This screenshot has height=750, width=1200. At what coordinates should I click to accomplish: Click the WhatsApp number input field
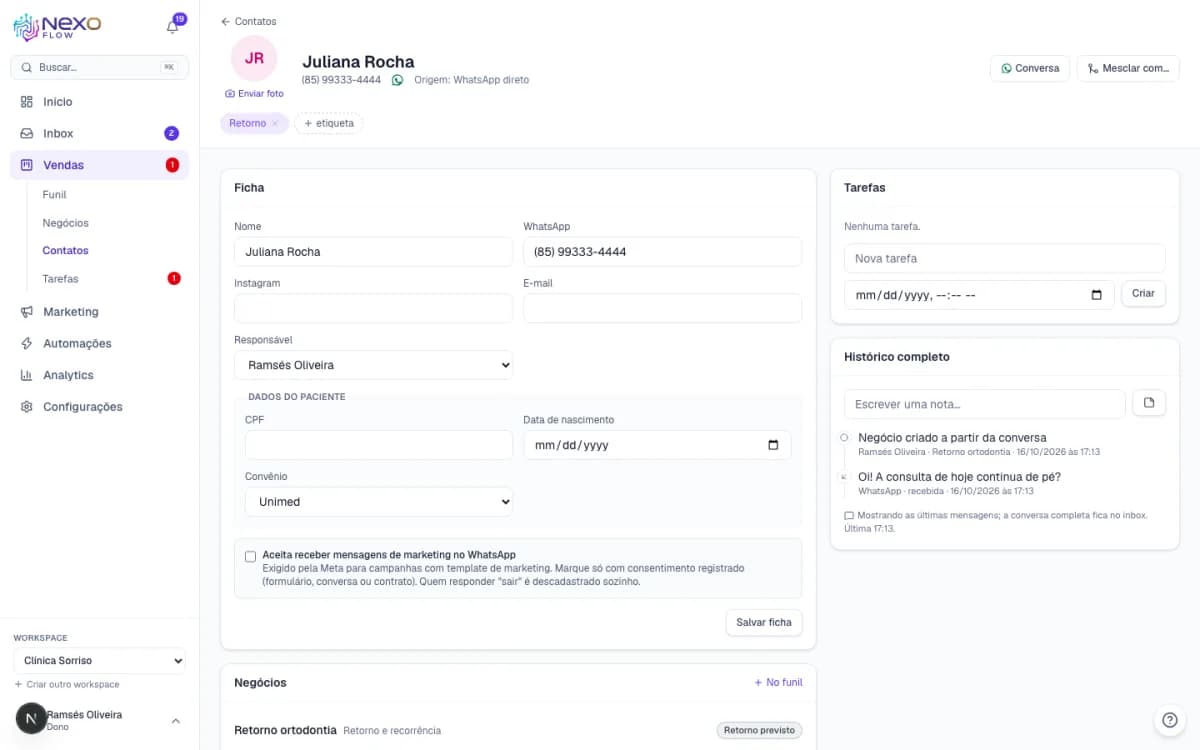(662, 252)
